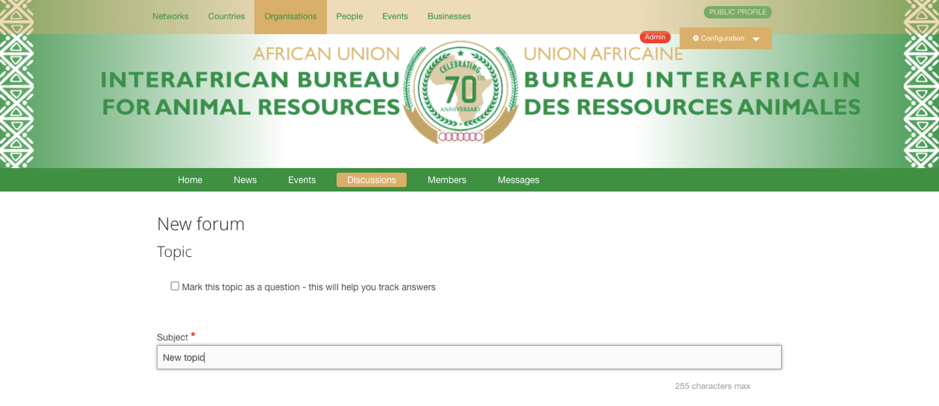
Task: Open the News tab
Action: (245, 180)
